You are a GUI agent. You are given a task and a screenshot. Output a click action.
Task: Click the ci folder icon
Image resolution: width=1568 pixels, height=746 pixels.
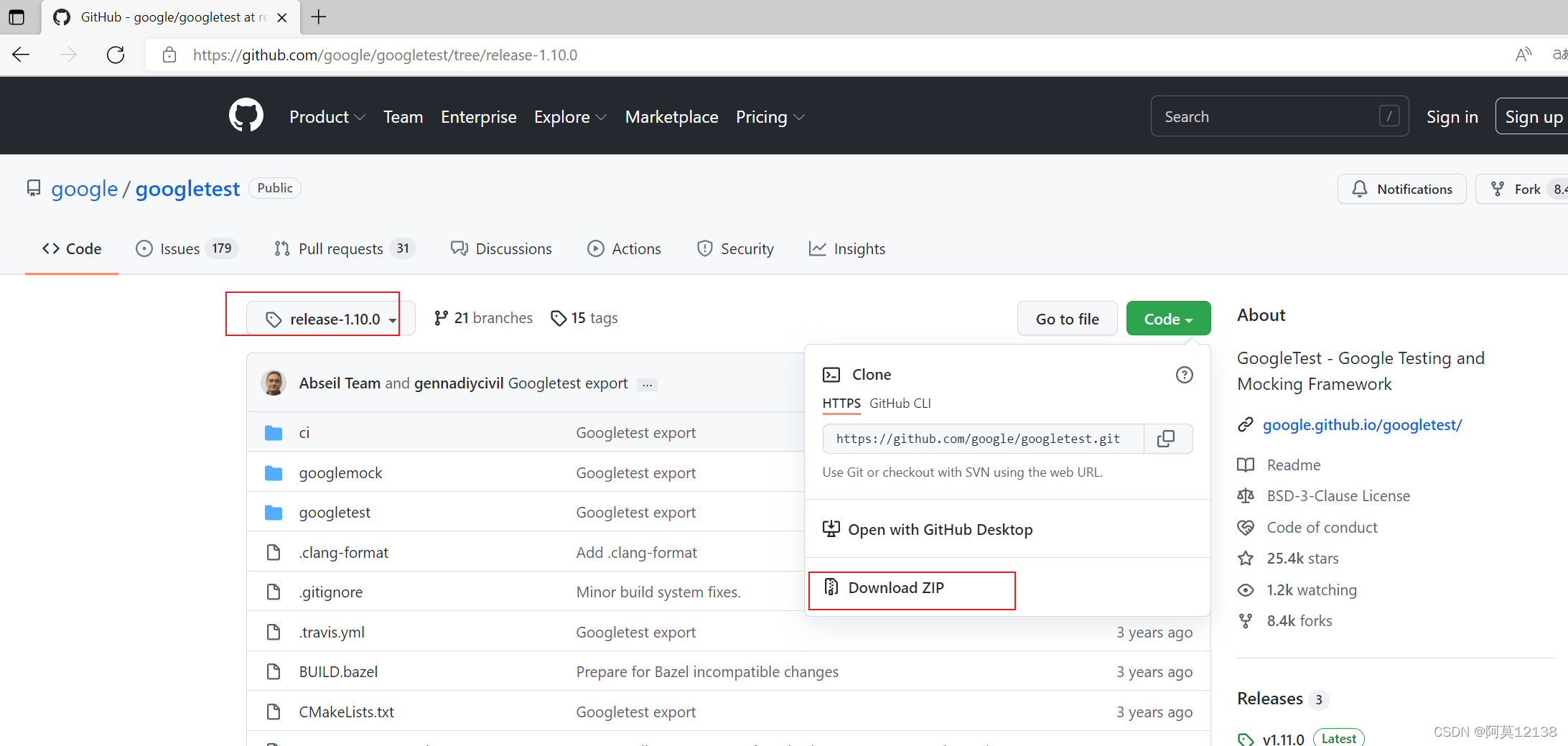point(274,433)
